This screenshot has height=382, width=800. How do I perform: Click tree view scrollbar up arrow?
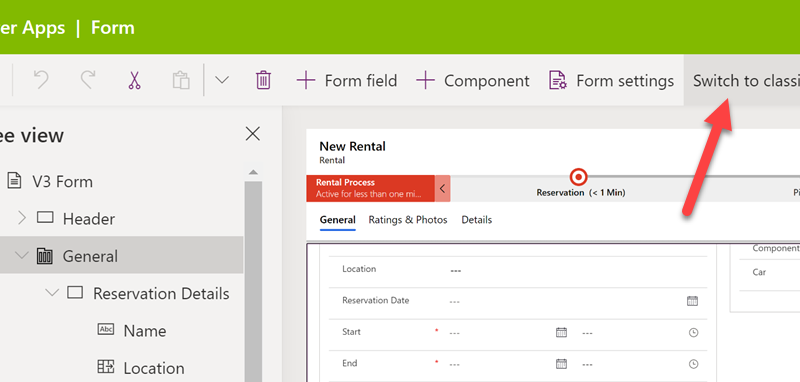[253, 173]
